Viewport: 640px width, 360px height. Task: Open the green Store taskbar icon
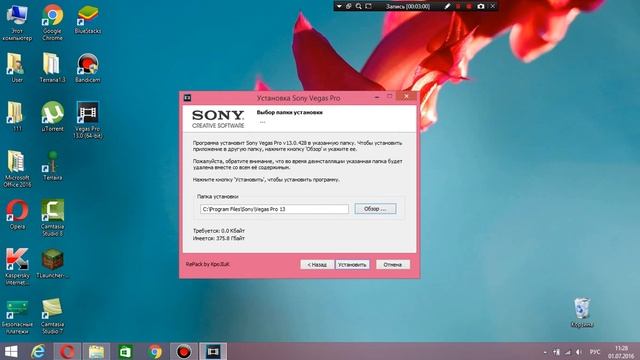click(x=125, y=351)
